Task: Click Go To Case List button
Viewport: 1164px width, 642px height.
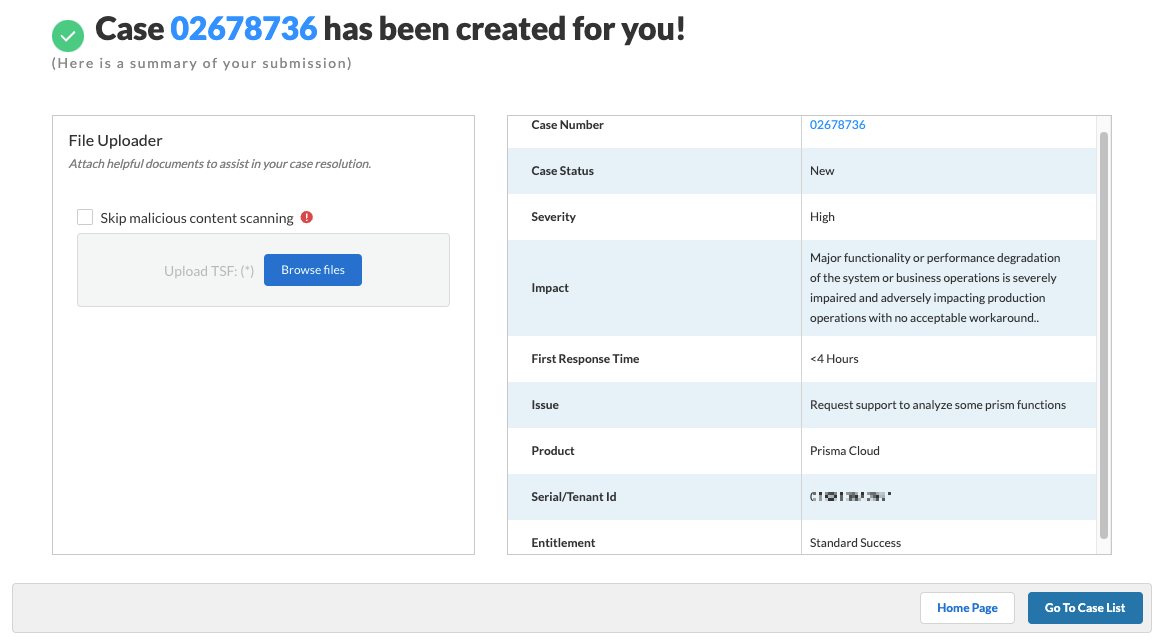Action: coord(1085,608)
